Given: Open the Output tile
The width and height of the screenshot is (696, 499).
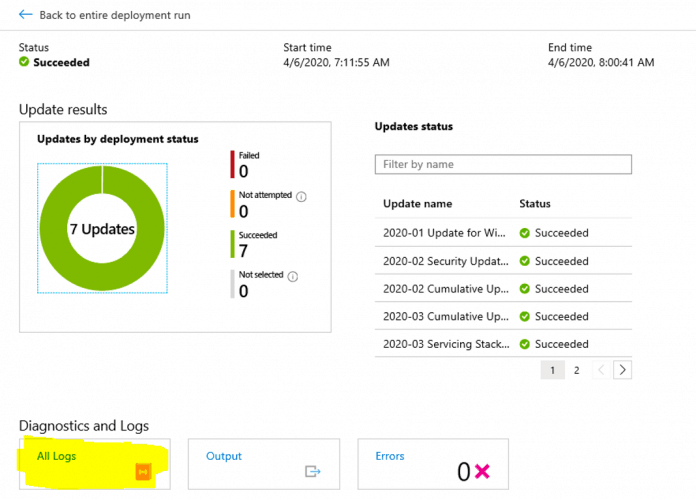Looking at the screenshot, I should (264, 464).
